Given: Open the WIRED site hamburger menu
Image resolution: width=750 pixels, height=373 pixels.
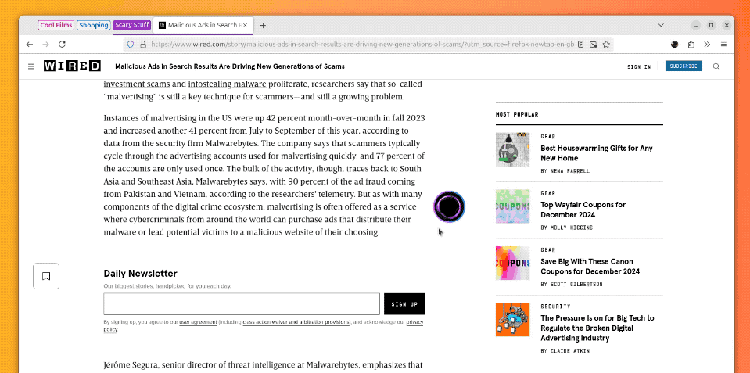Looking at the screenshot, I should (x=31, y=66).
